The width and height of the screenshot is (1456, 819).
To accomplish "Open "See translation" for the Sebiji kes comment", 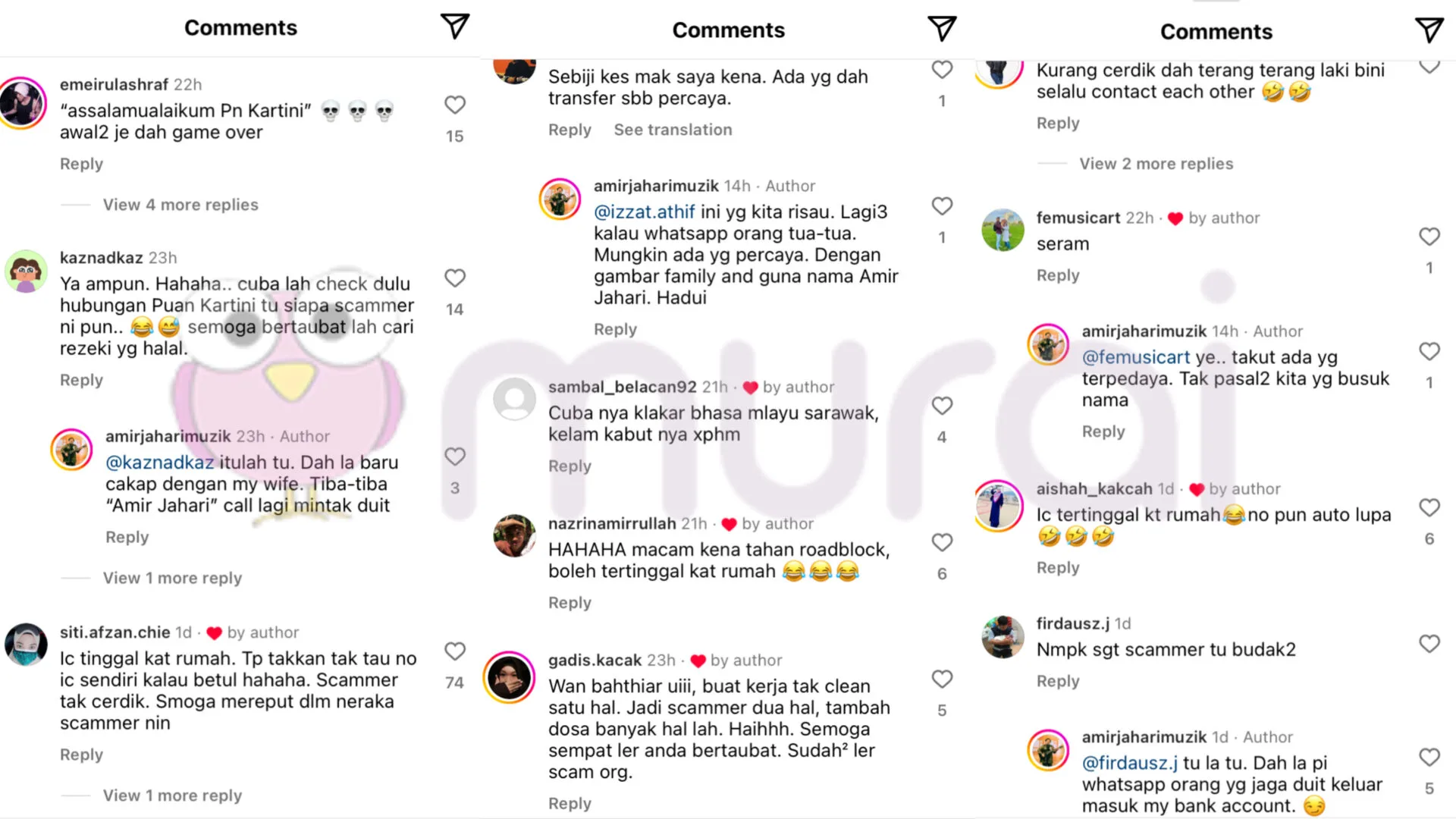I will (673, 130).
